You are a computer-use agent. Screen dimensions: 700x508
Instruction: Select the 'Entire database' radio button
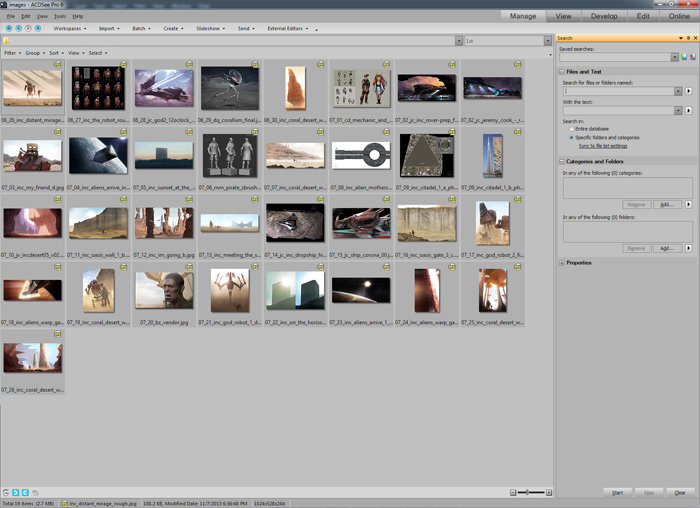click(x=570, y=129)
